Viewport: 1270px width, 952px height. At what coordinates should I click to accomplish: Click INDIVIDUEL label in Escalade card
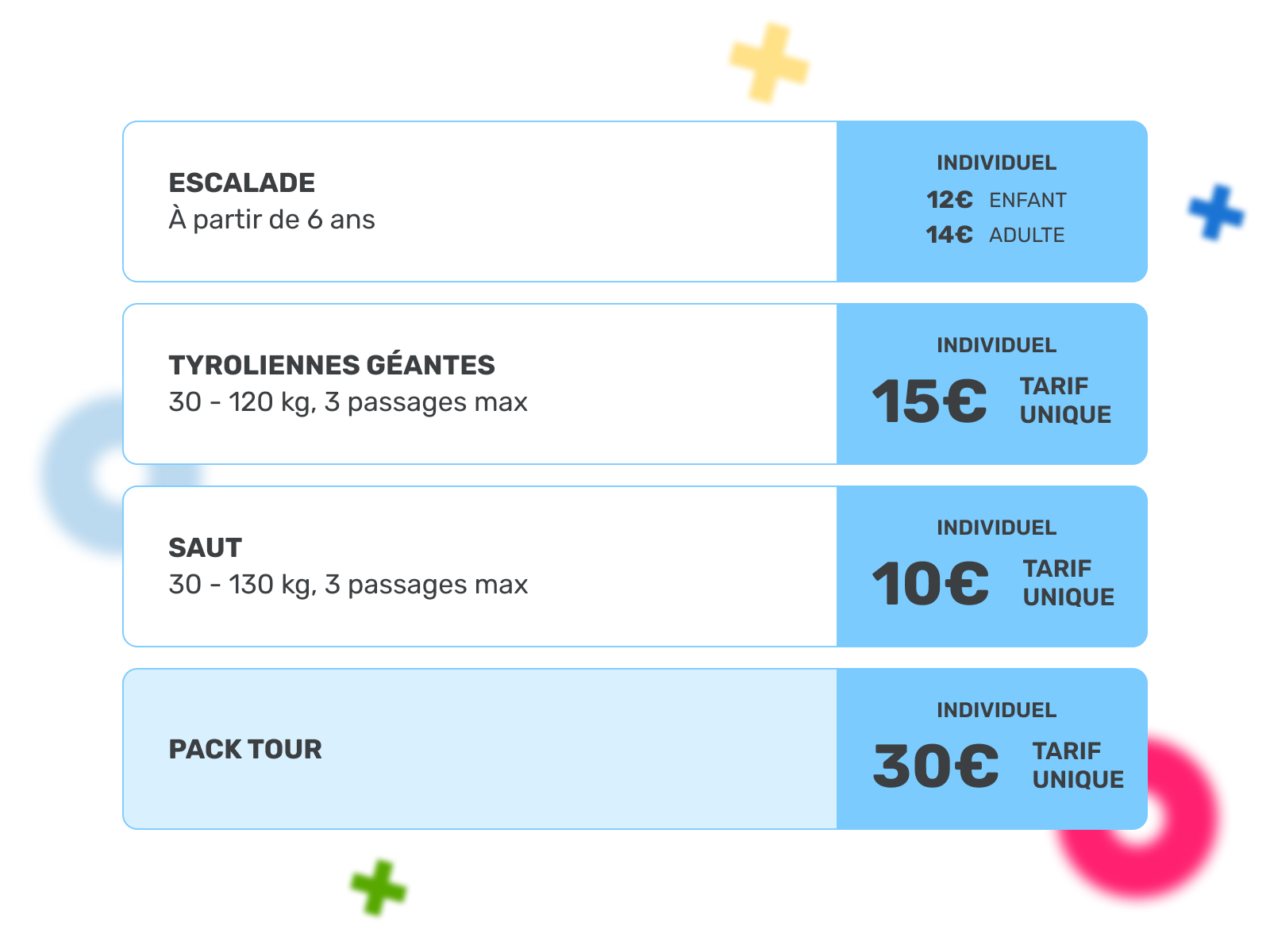click(x=996, y=163)
